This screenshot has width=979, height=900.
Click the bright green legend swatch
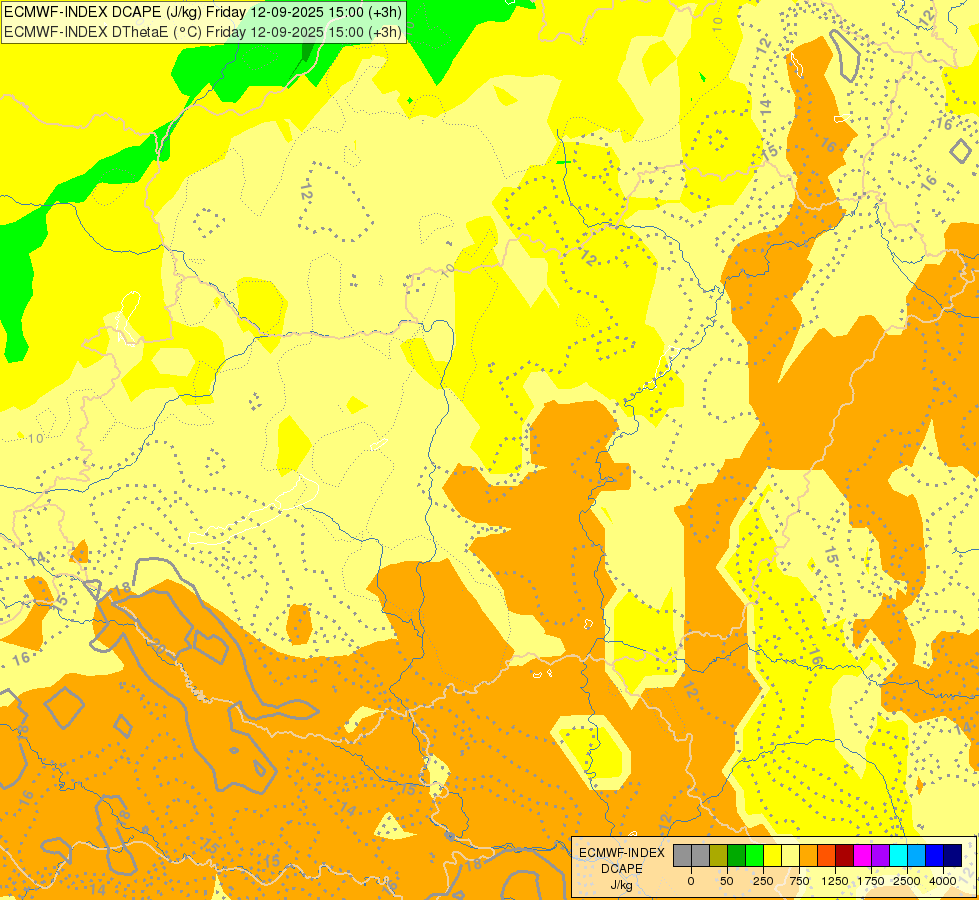tap(754, 855)
